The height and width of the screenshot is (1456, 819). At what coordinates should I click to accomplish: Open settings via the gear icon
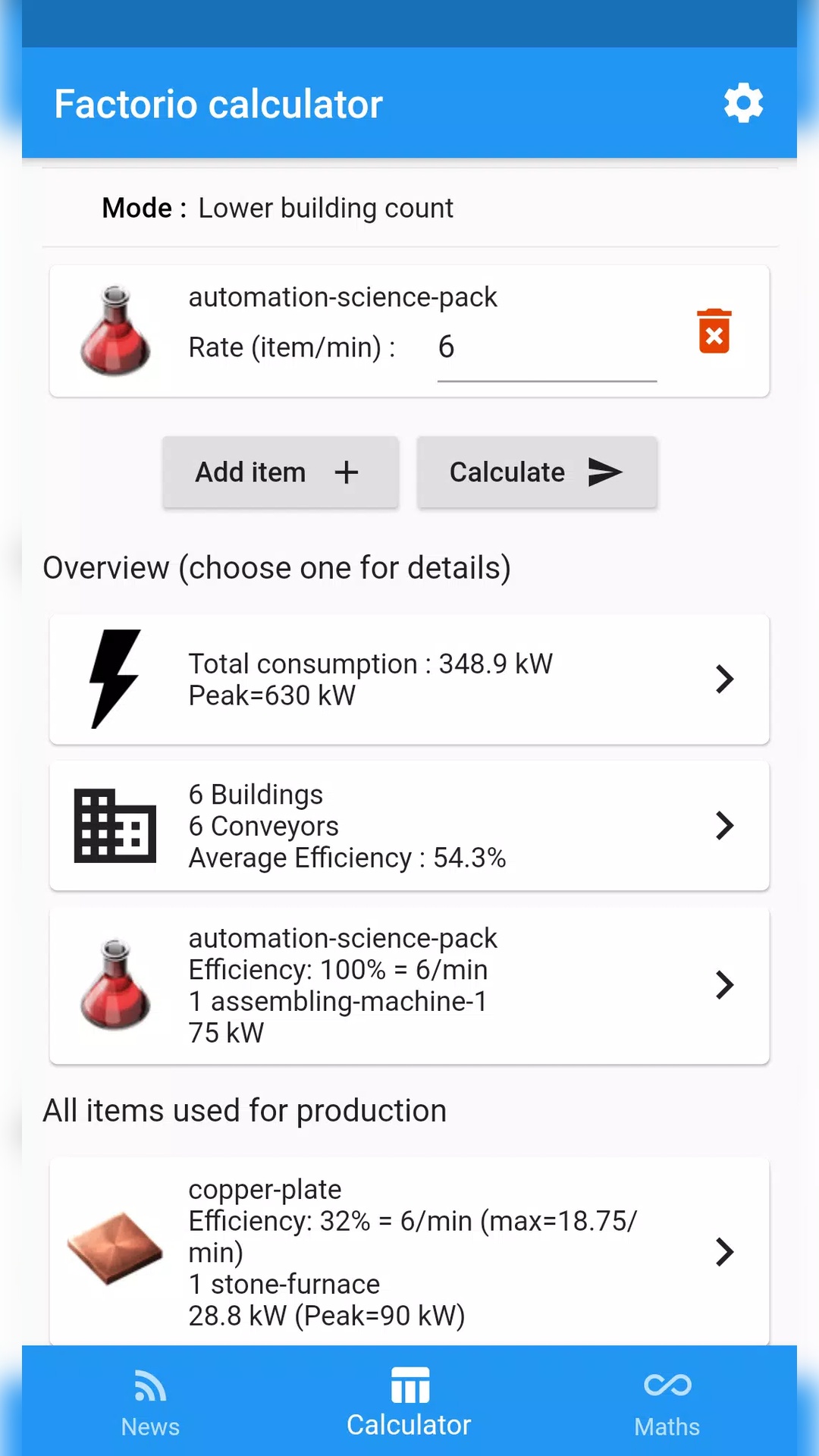pos(743,102)
